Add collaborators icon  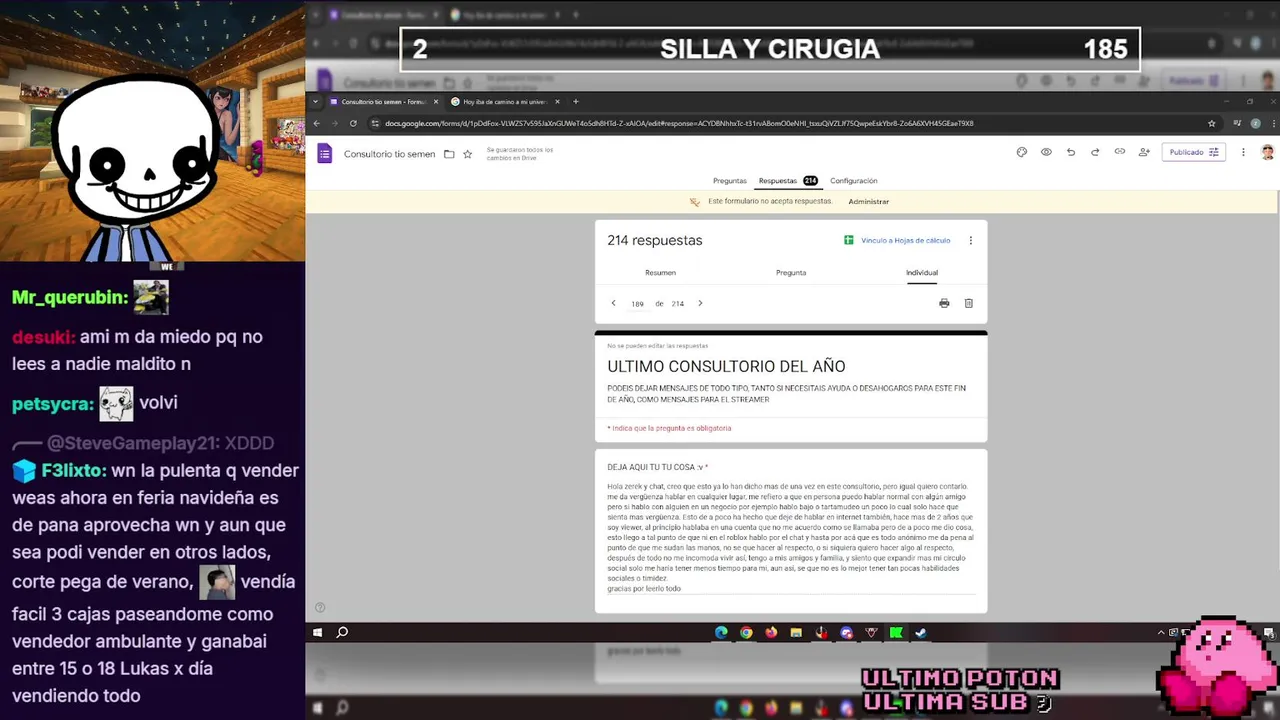tap(1144, 152)
